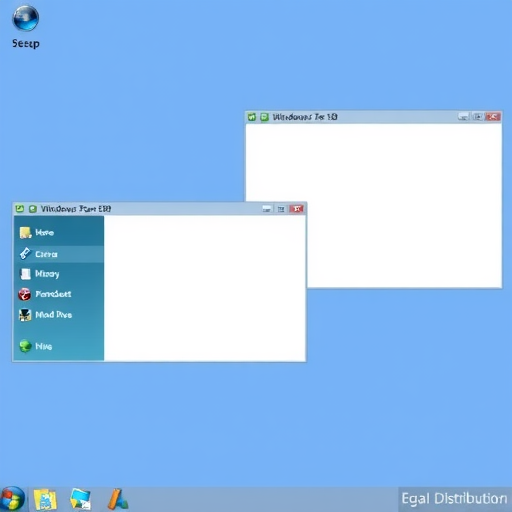Maximize the front window
The width and height of the screenshot is (512, 512).
(281, 209)
